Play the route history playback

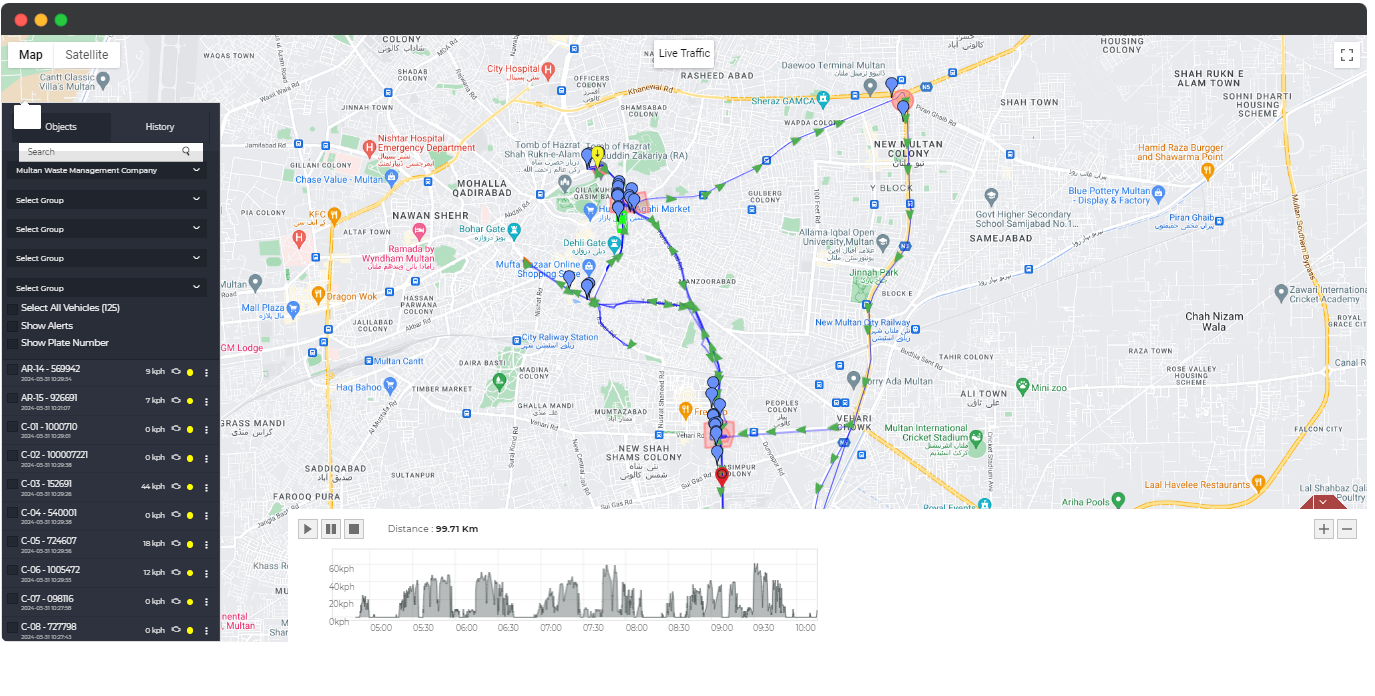point(308,529)
